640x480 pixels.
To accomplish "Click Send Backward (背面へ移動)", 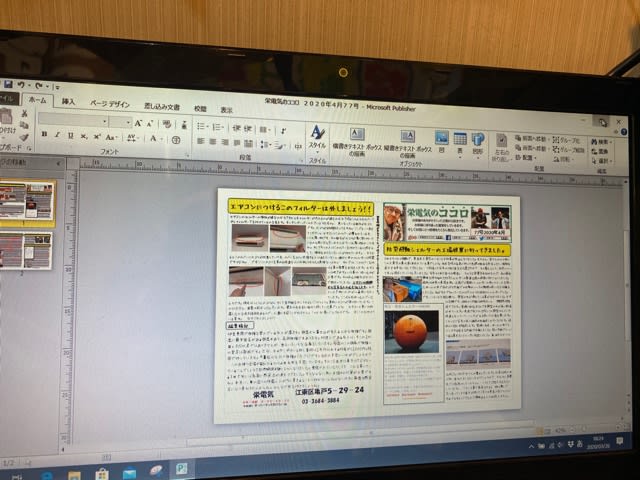I will [x=530, y=148].
